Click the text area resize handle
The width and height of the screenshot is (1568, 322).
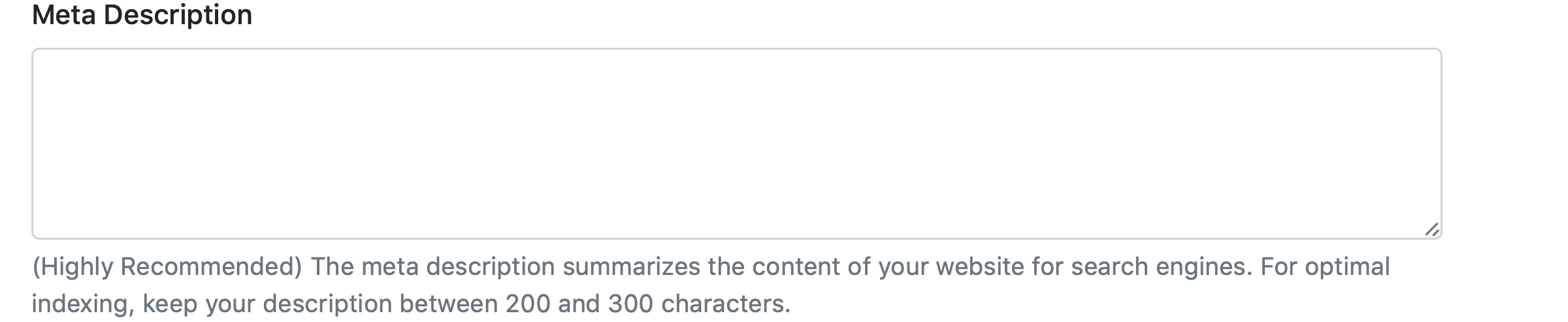tap(1431, 229)
